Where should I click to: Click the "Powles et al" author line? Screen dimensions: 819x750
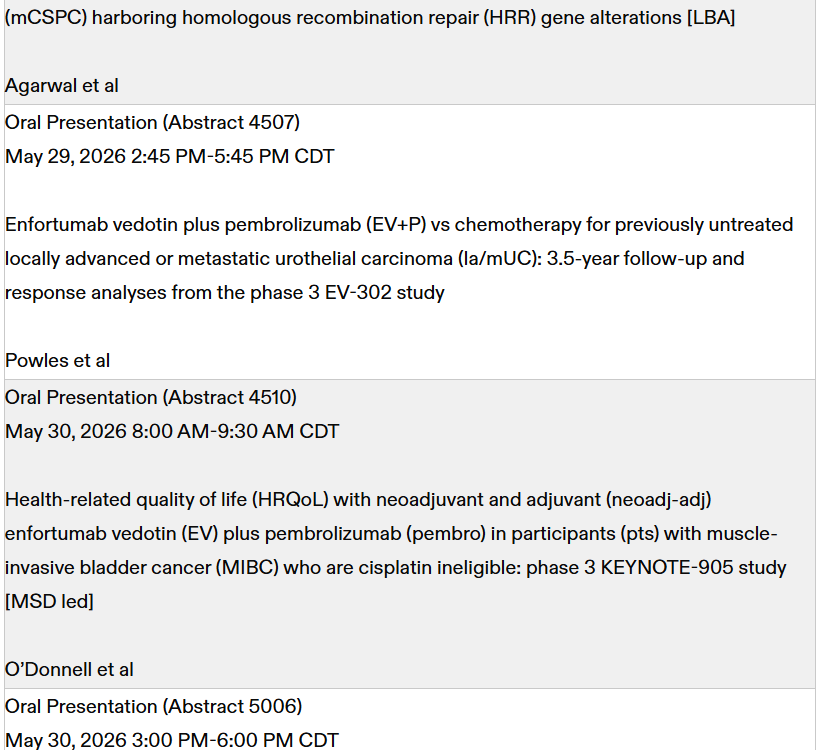(x=58, y=361)
